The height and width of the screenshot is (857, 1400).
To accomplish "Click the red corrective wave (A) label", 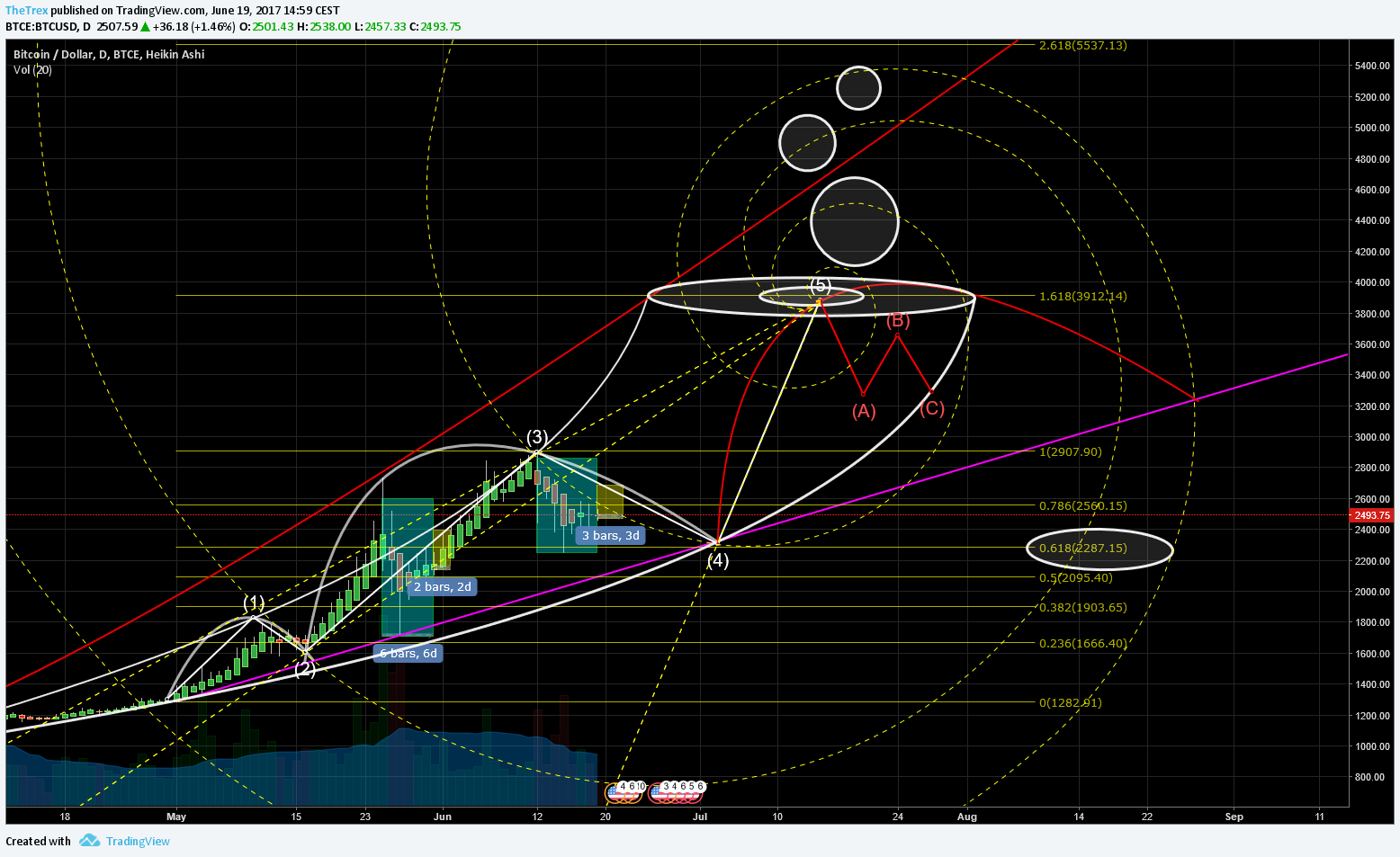I will [864, 411].
